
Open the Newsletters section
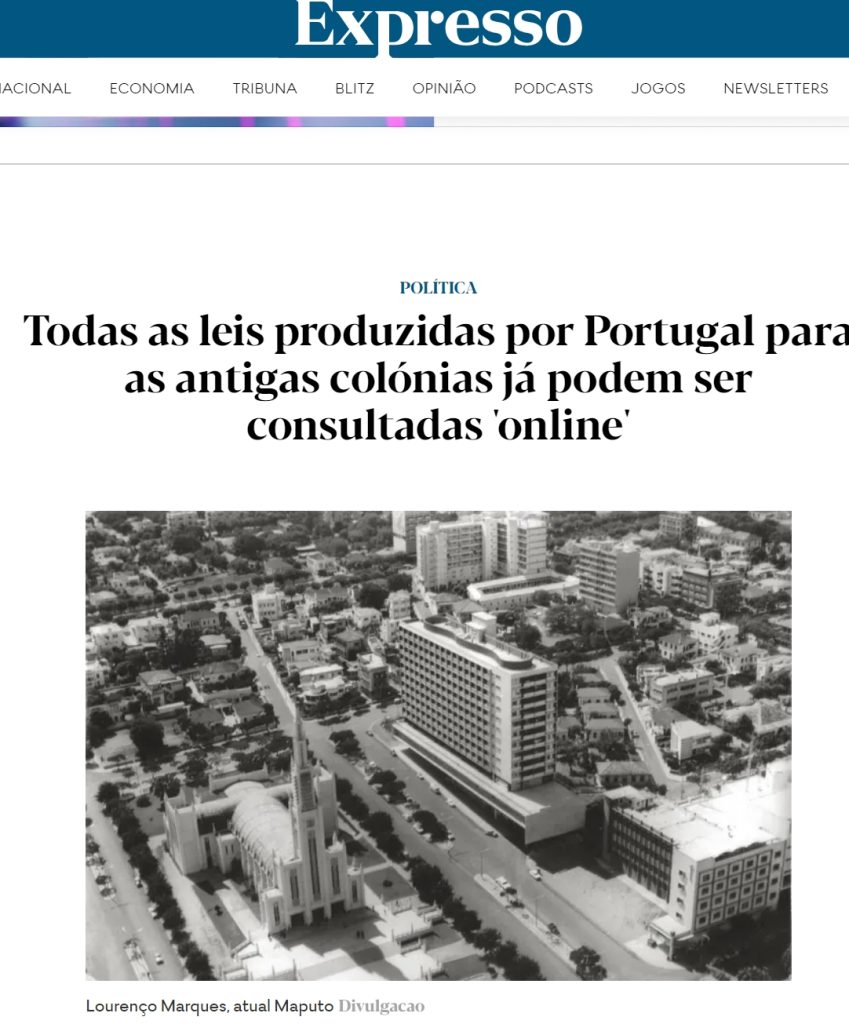pos(776,88)
